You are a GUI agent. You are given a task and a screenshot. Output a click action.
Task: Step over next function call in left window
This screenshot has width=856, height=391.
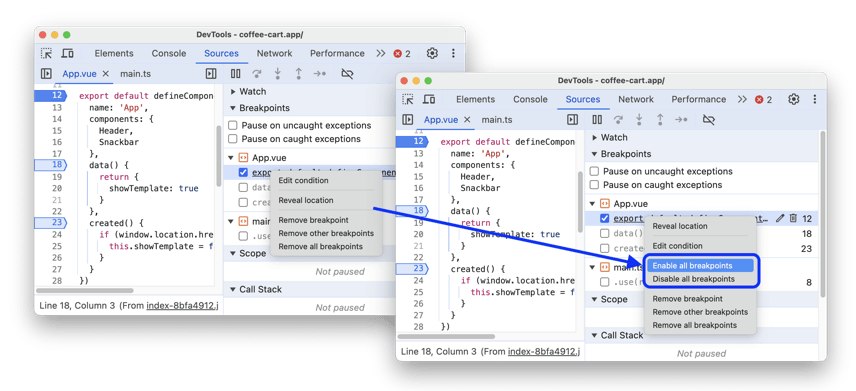(x=257, y=74)
